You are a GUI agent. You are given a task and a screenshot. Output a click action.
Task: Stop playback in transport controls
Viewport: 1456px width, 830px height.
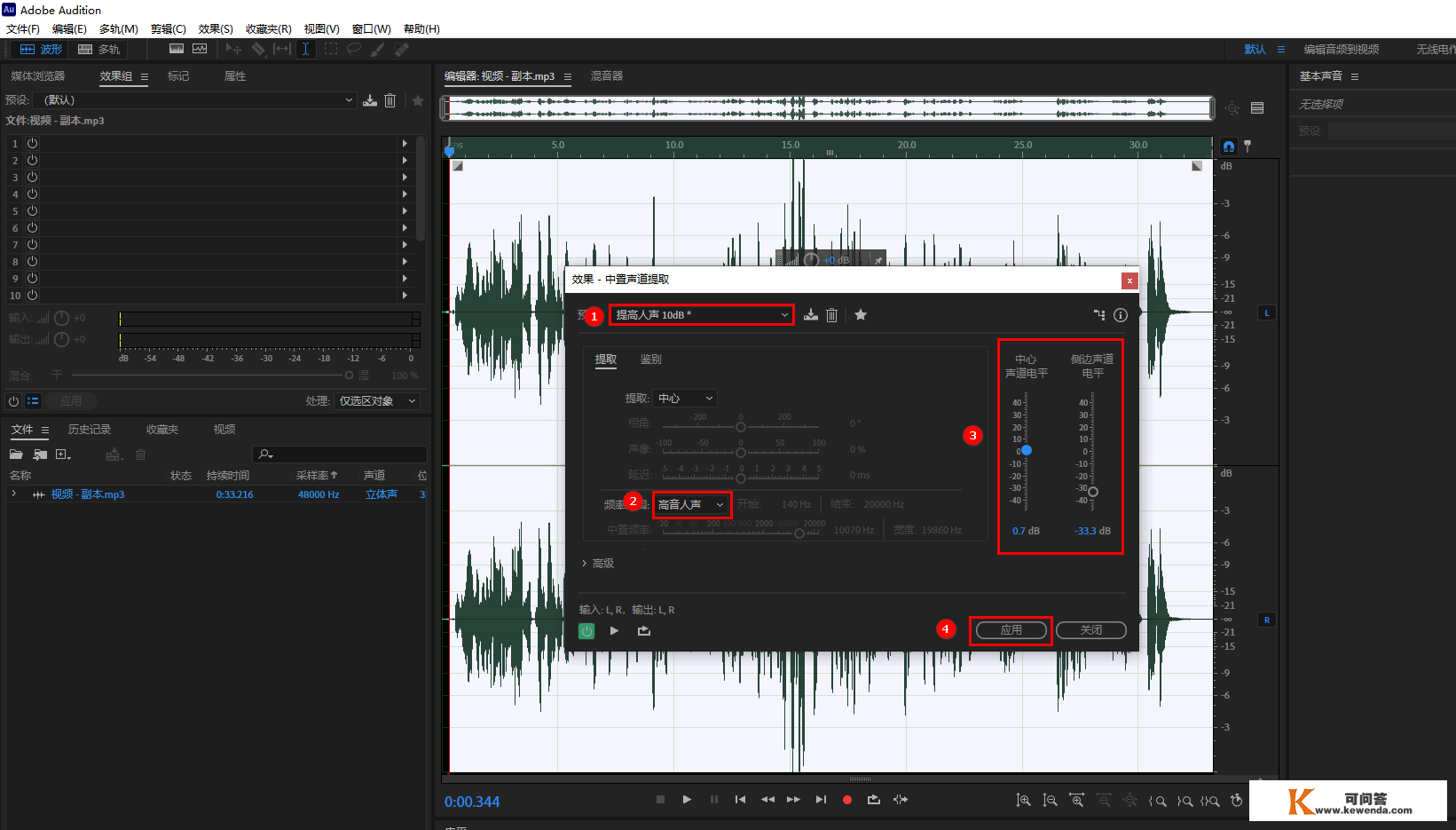[x=660, y=800]
